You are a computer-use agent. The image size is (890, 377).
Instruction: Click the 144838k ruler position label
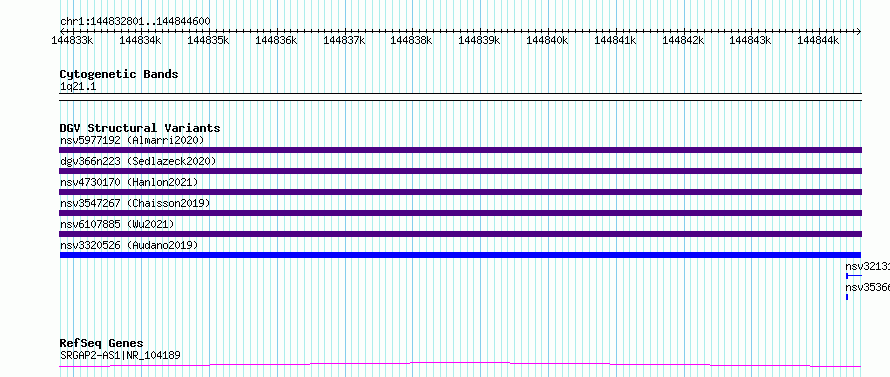tap(411, 40)
